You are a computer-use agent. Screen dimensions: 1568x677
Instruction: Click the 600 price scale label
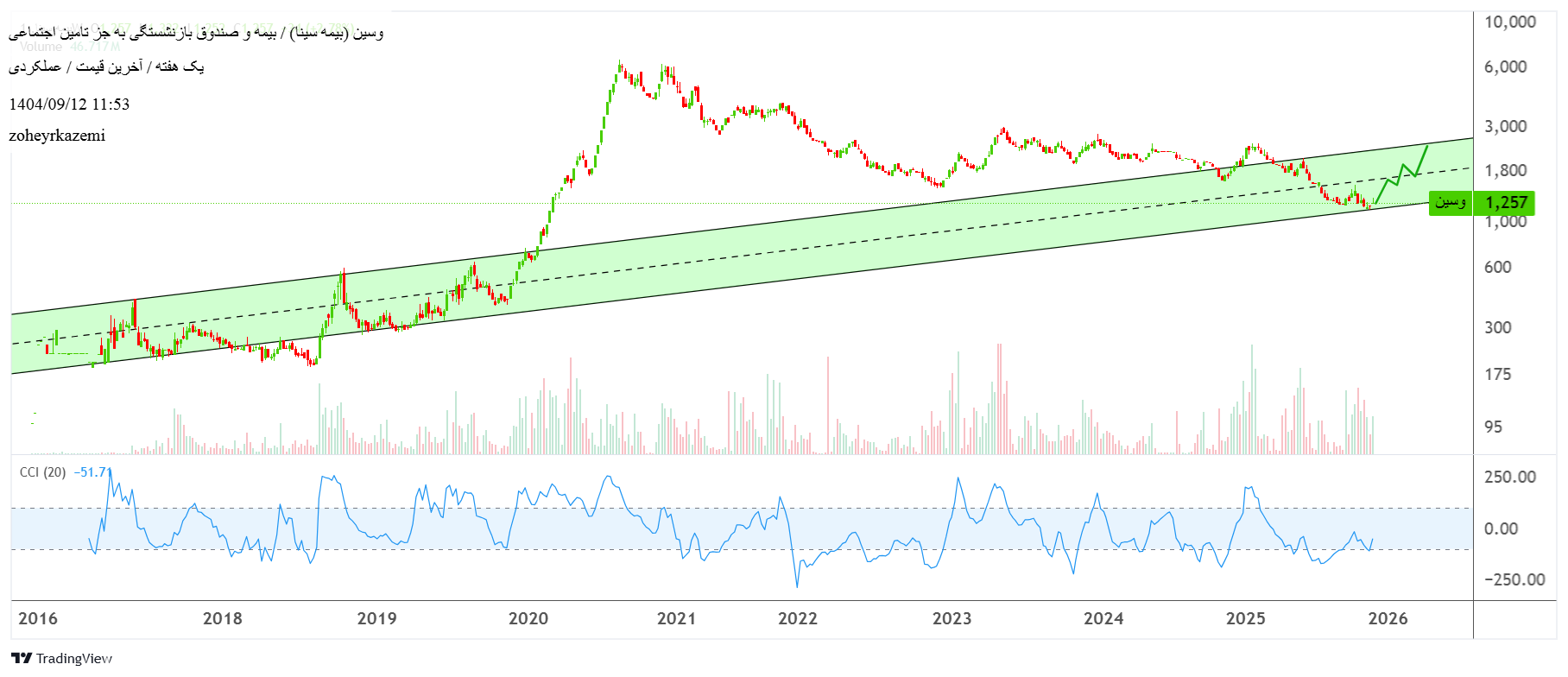[x=1497, y=268]
